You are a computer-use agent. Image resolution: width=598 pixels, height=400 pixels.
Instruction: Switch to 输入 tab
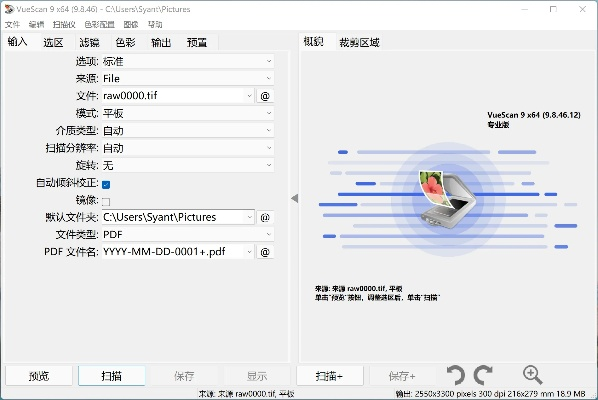18,42
